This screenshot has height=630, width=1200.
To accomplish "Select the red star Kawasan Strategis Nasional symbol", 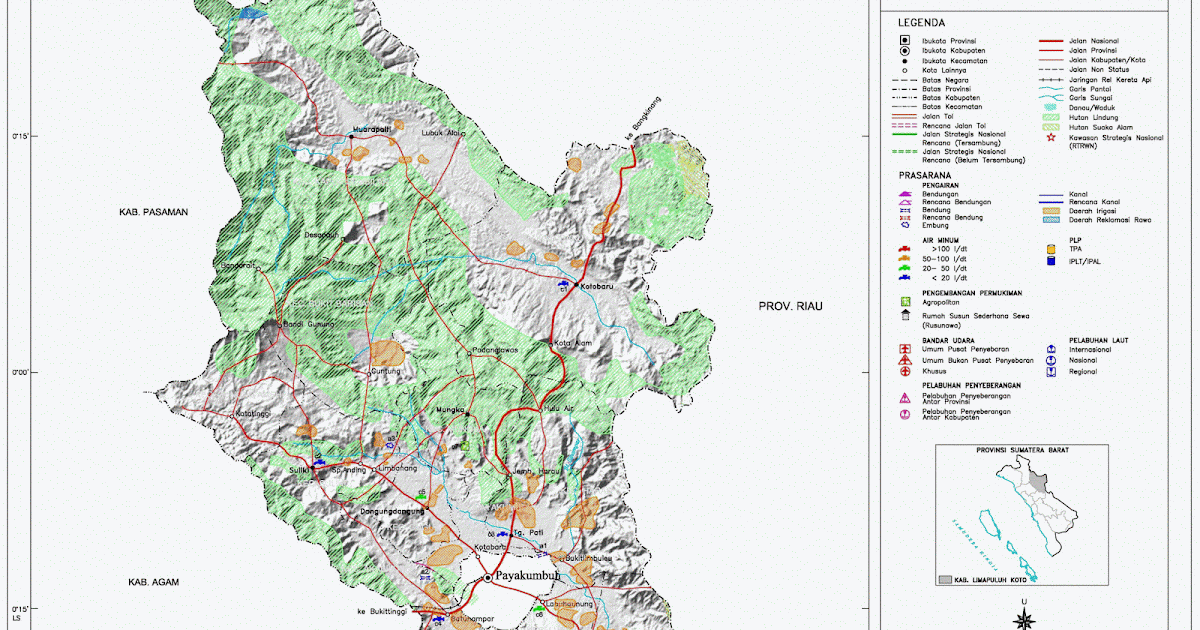I will 1051,137.
